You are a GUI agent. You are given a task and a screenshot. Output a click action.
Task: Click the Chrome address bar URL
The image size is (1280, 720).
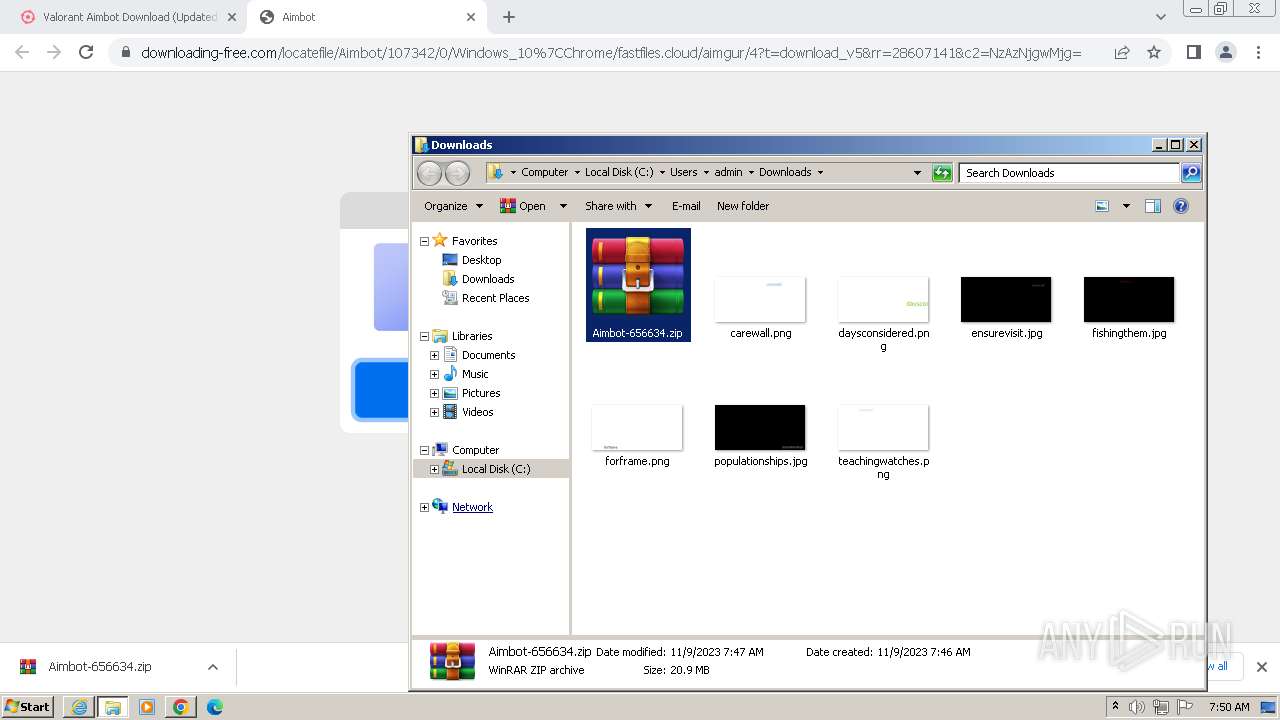click(611, 53)
